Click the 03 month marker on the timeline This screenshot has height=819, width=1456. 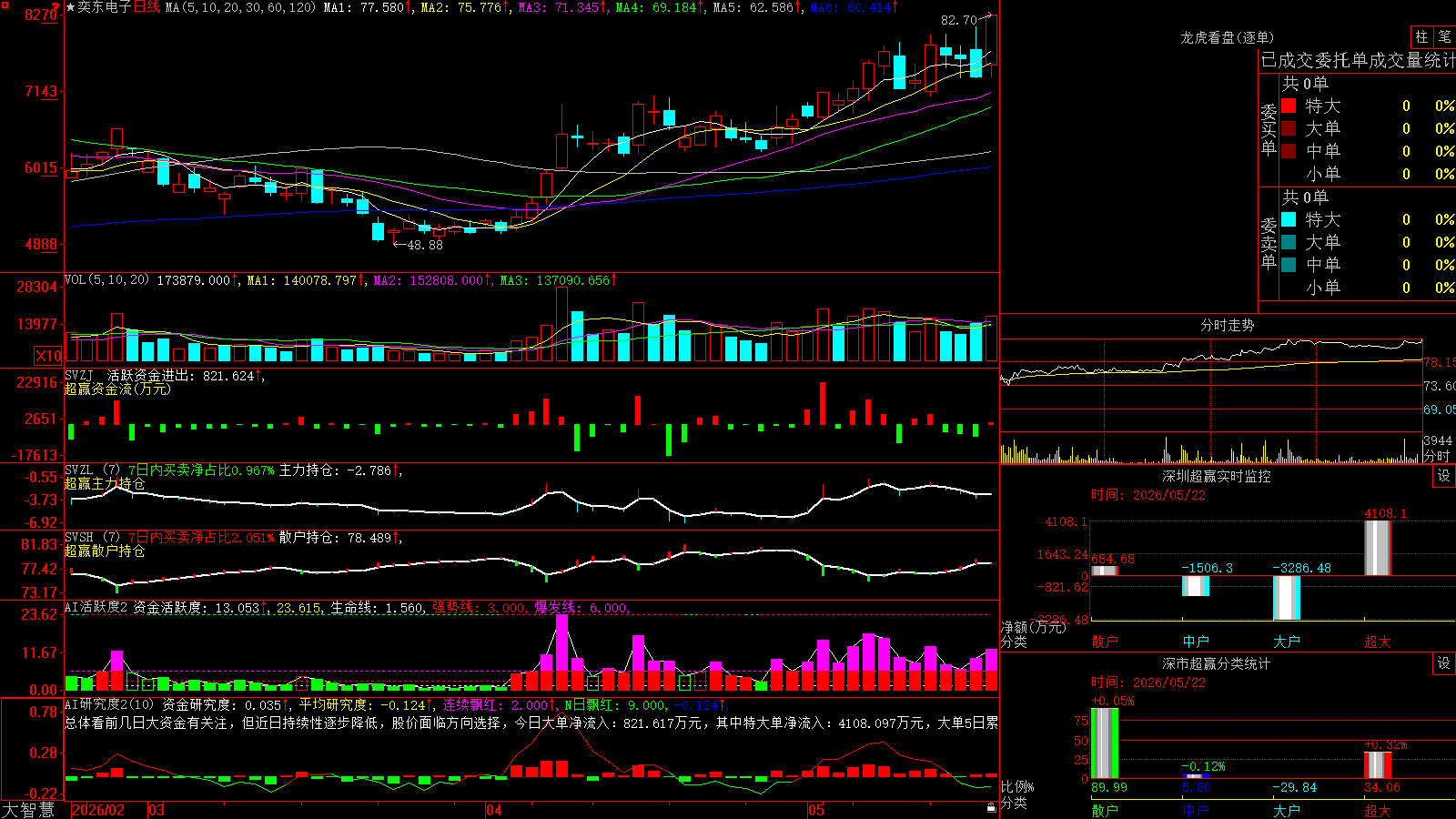pyautogui.click(x=157, y=810)
